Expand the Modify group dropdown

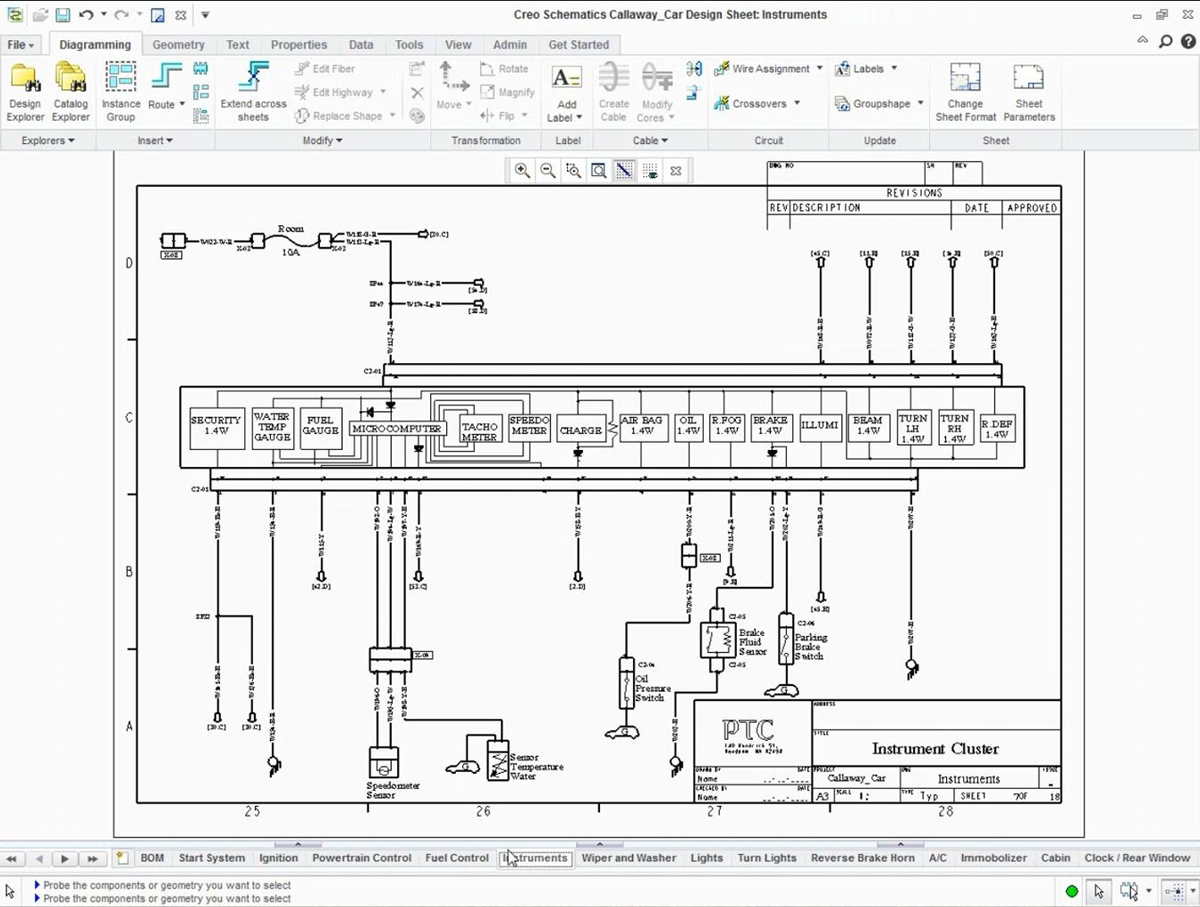(321, 141)
